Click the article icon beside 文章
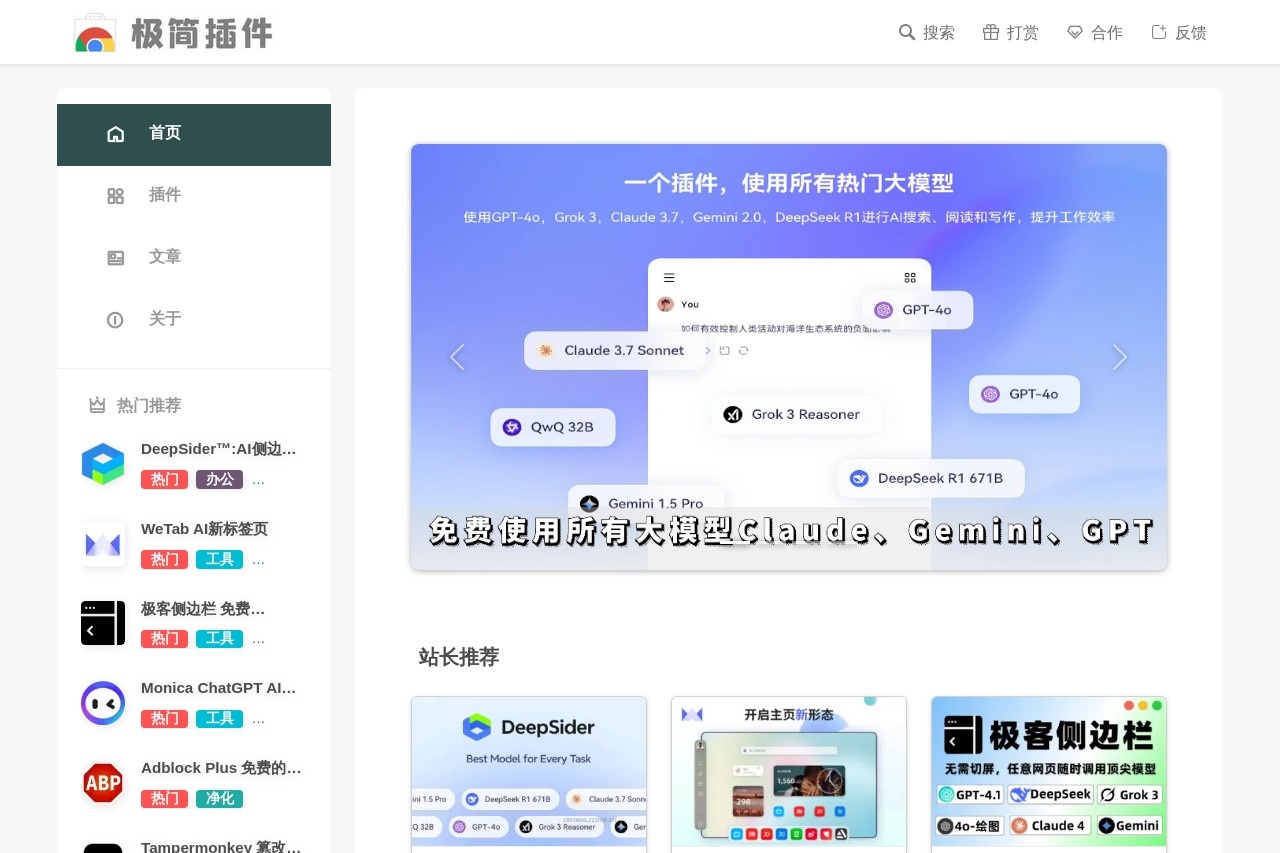 [x=116, y=258]
